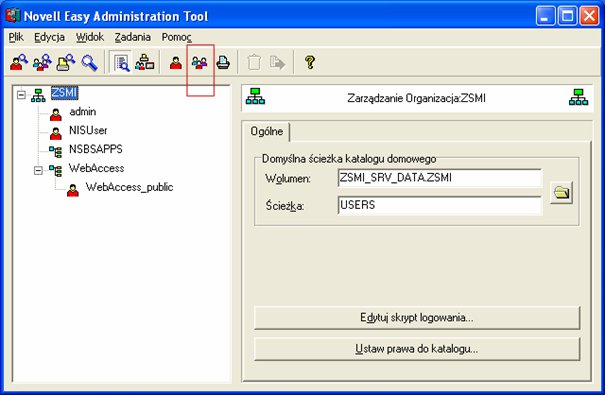Click the find printer toolbar icon
The width and height of the screenshot is (606, 396).
[x=66, y=62]
